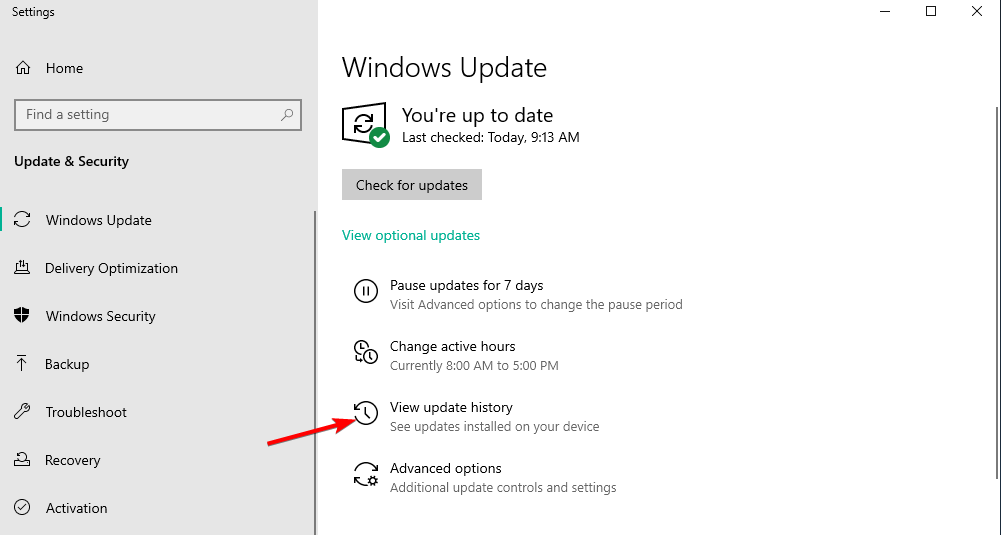Click the 'Last checked: Today, 9:13 AM' text

[x=490, y=137]
